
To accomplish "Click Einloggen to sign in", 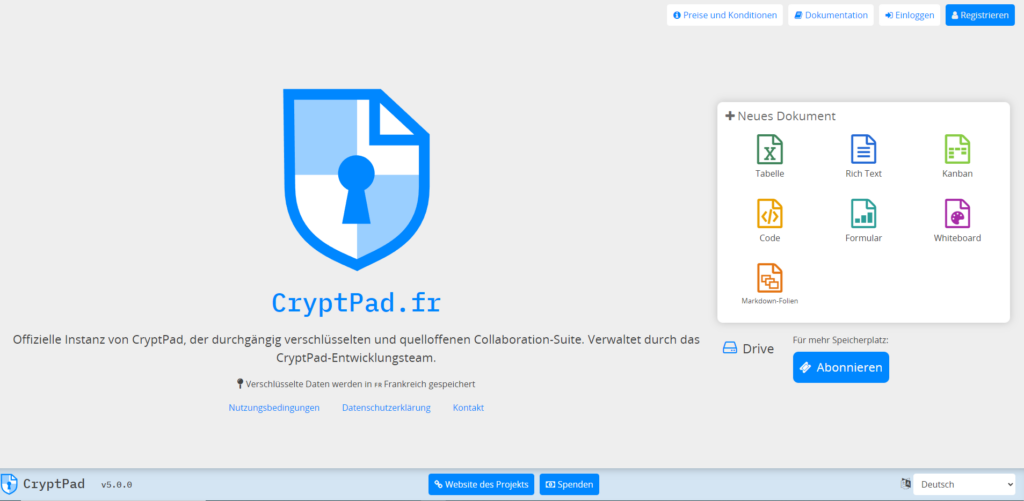I will (x=910, y=15).
